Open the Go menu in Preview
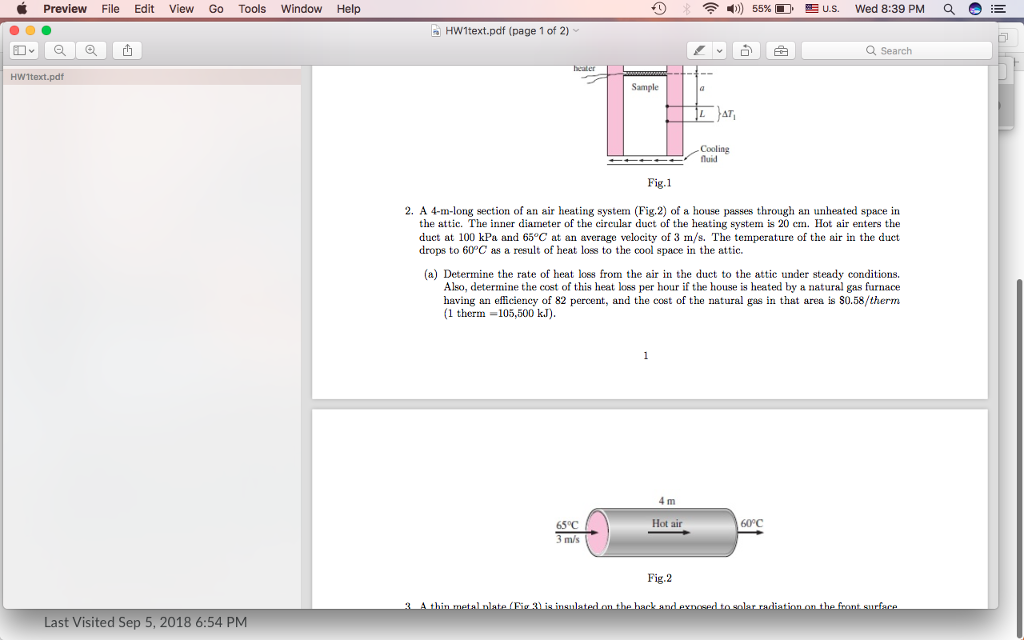Image resolution: width=1024 pixels, height=640 pixels. click(215, 9)
